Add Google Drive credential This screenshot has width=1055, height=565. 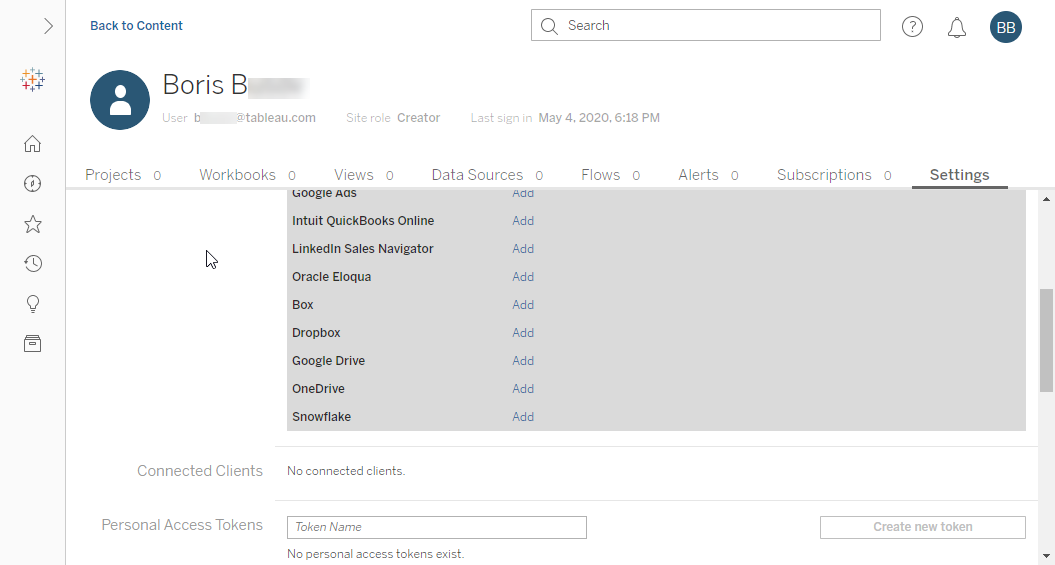pos(523,361)
